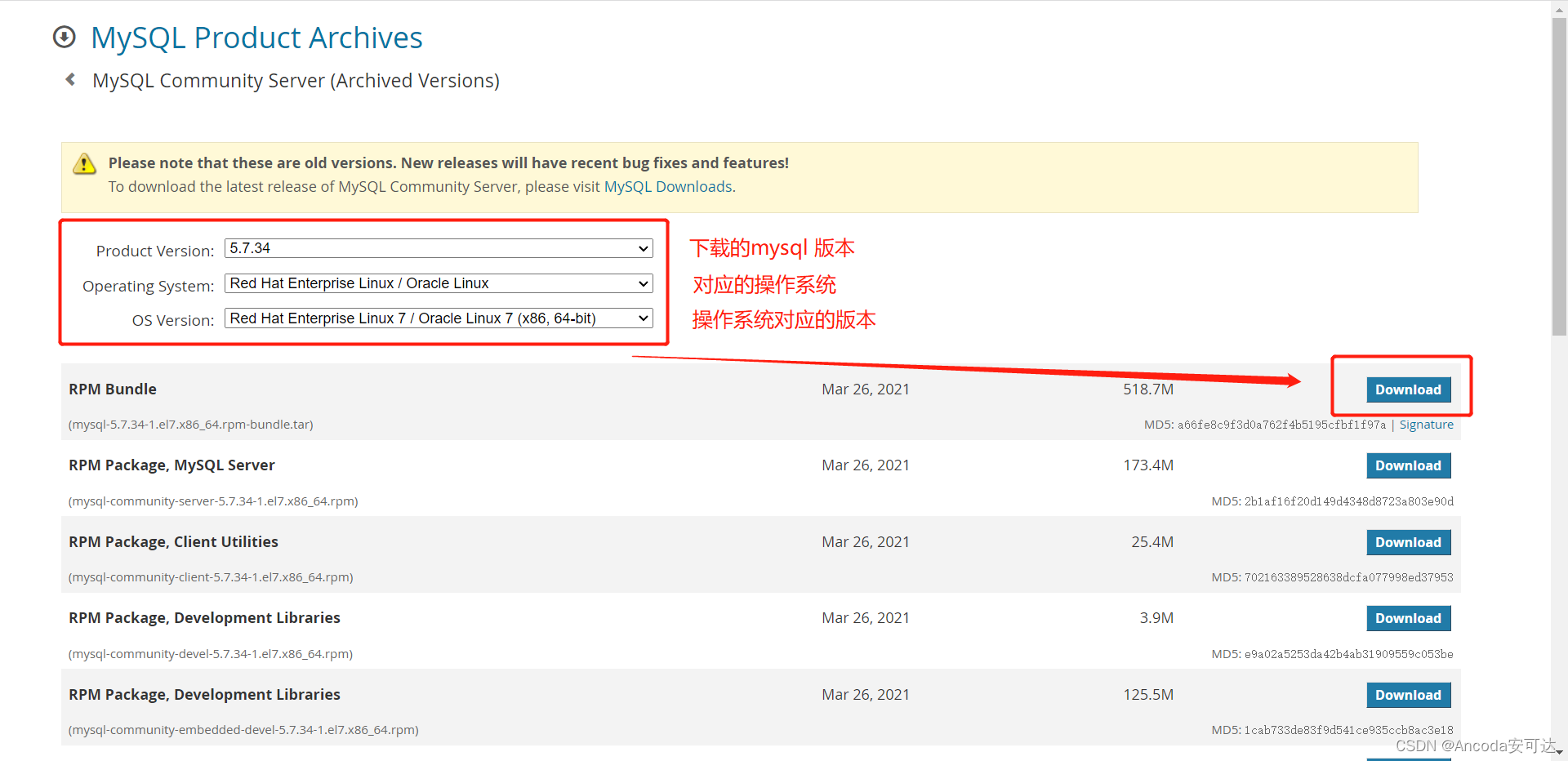This screenshot has width=1568, height=761.
Task: Click the Operating System label
Action: [148, 286]
